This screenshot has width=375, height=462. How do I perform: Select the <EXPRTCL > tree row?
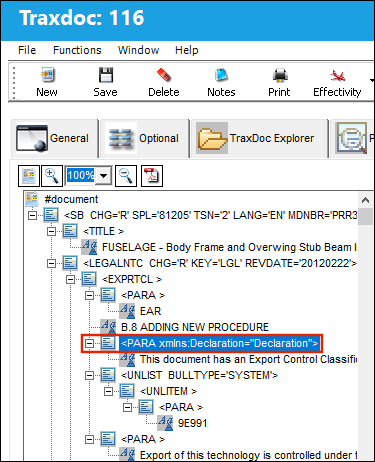pyautogui.click(x=132, y=279)
